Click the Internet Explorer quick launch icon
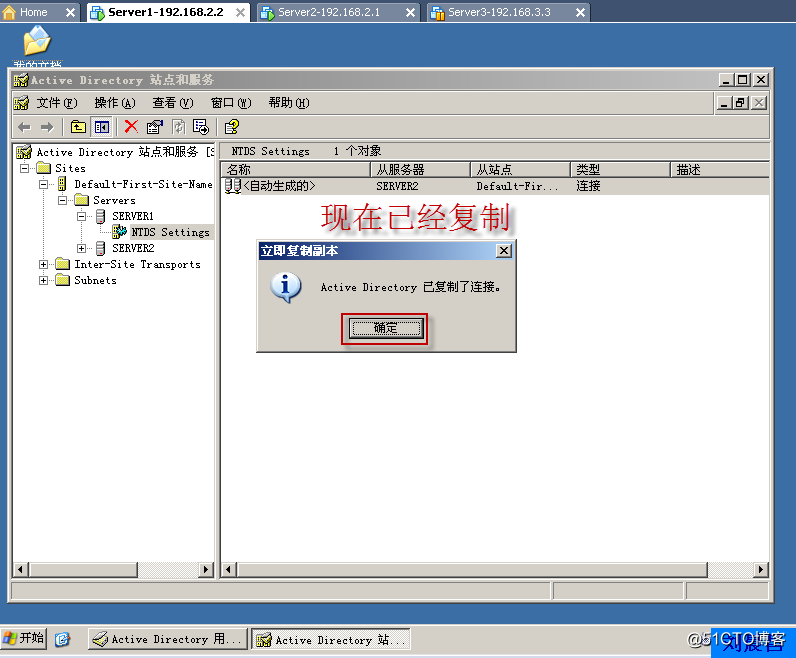Viewport: 796px width, 658px height. (x=62, y=639)
